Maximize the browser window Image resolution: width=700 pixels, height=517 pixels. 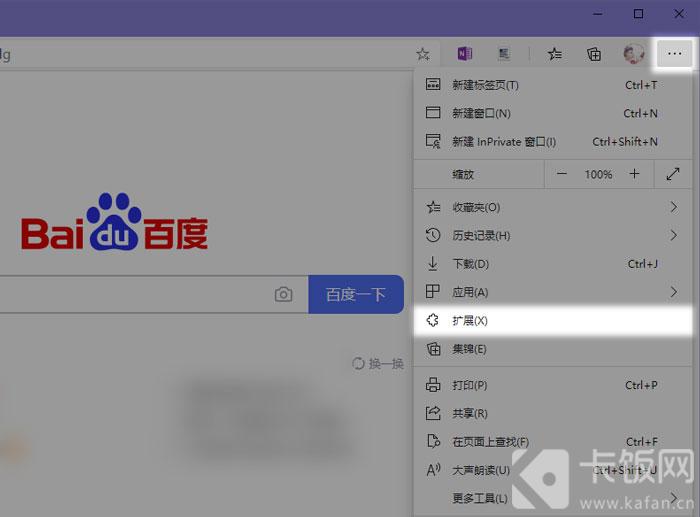638,14
